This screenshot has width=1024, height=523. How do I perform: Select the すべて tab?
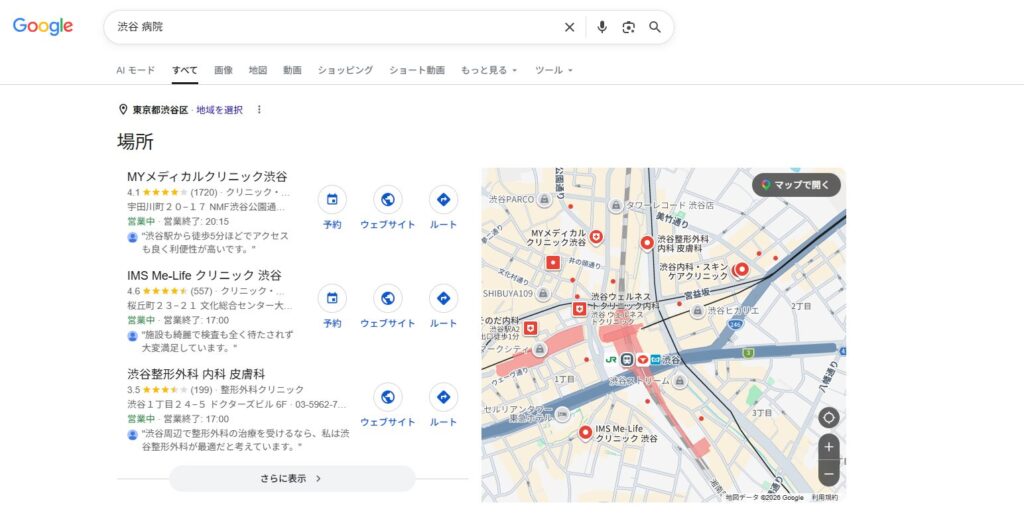pos(185,70)
